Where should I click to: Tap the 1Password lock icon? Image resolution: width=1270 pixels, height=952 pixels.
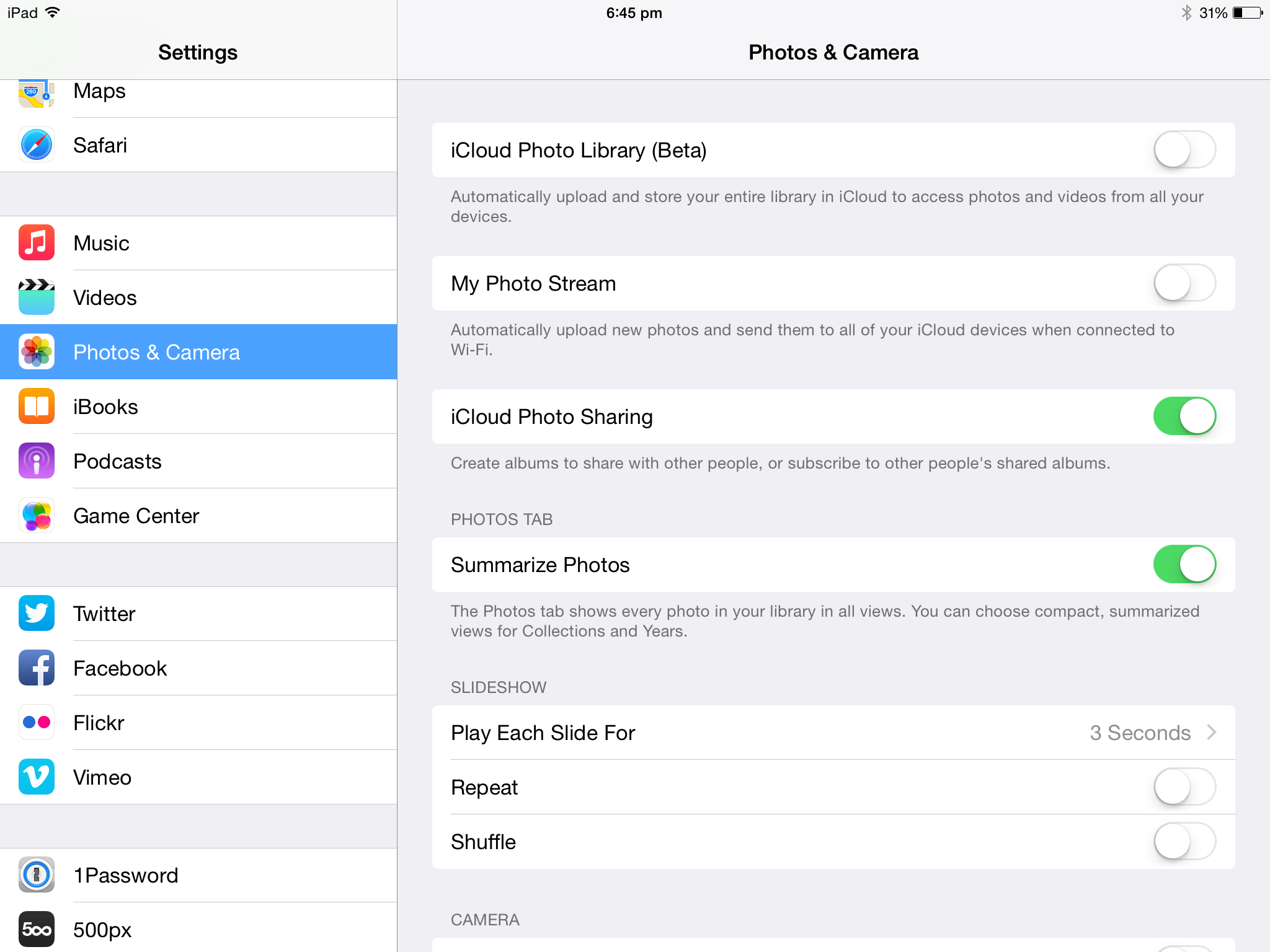coord(37,875)
